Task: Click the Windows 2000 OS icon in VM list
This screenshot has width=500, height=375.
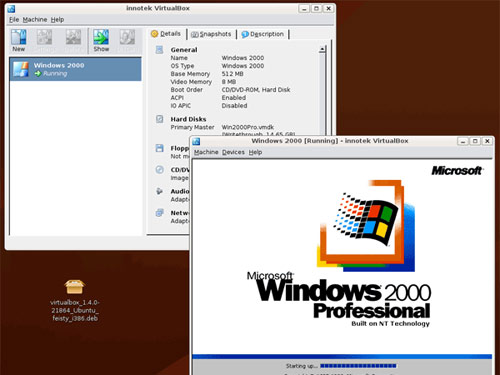Action: pyautogui.click(x=21, y=69)
